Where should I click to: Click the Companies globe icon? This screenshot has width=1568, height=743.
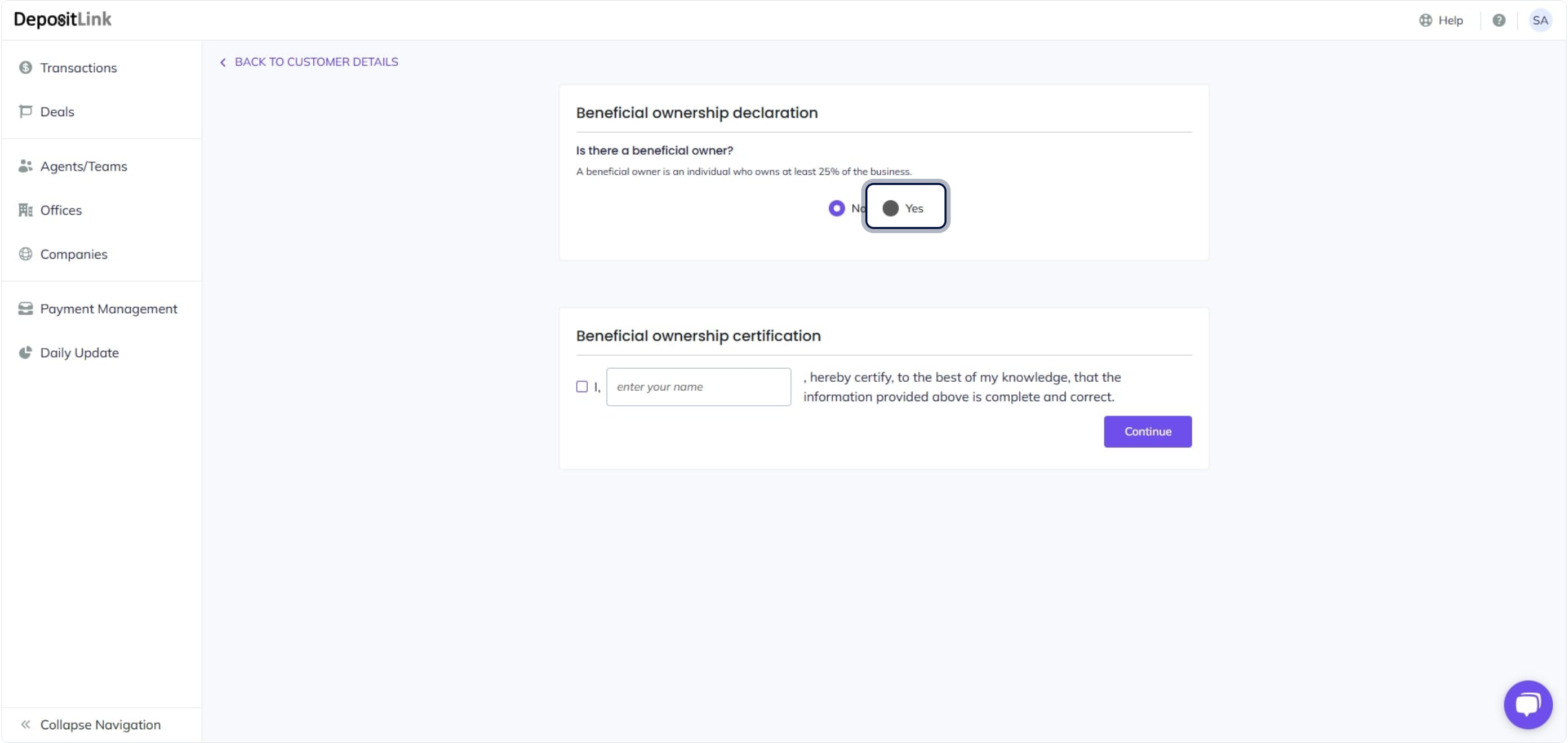[x=25, y=254]
